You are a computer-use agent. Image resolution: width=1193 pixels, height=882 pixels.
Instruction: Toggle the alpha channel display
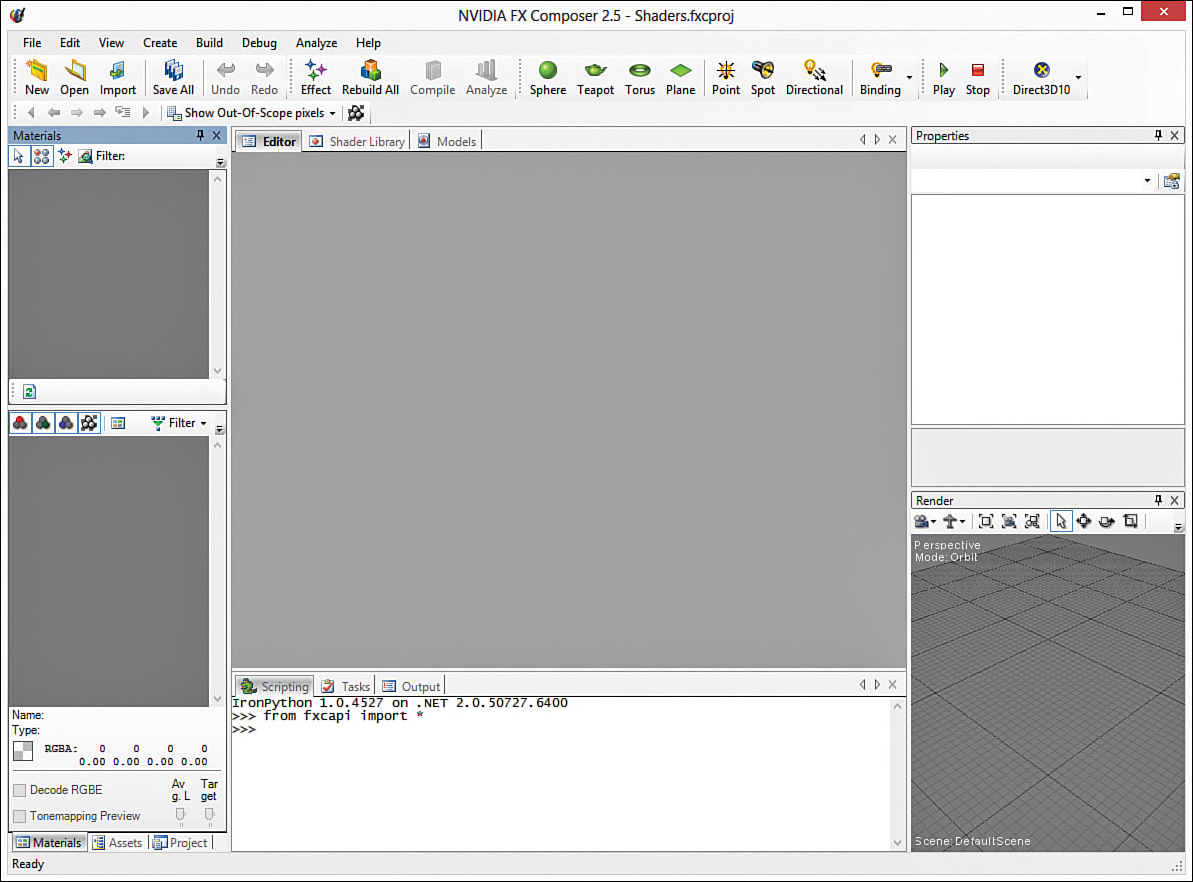point(89,423)
